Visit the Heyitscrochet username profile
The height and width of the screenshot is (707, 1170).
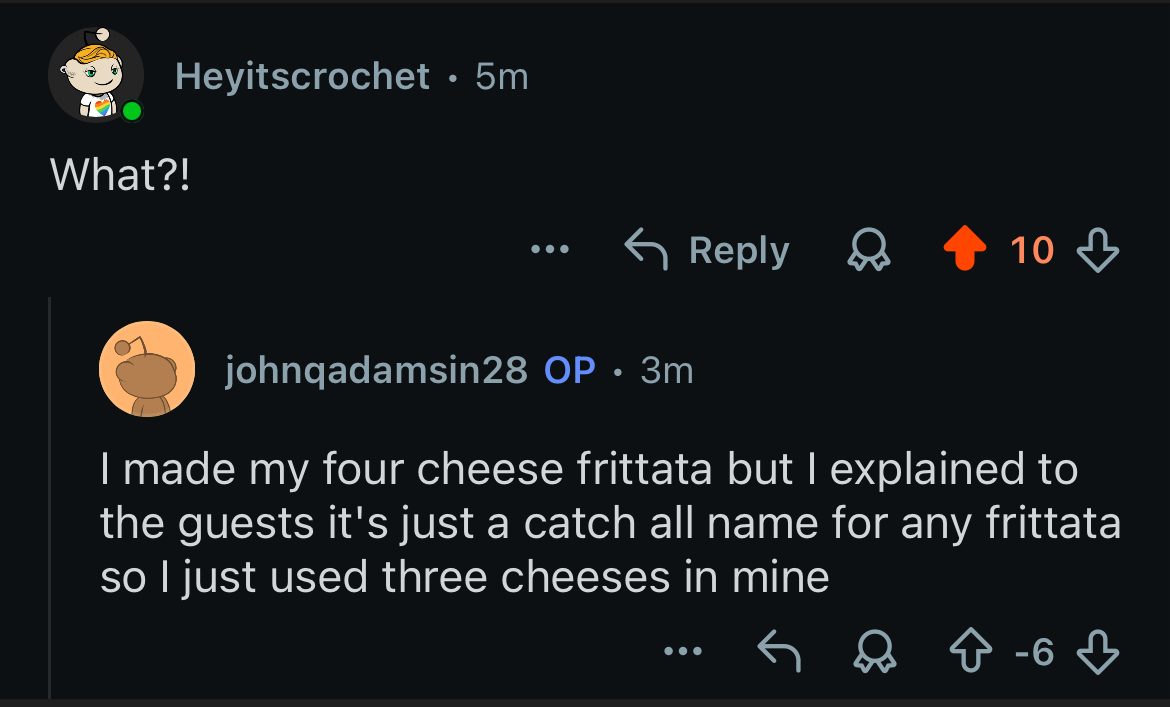pyautogui.click(x=302, y=76)
